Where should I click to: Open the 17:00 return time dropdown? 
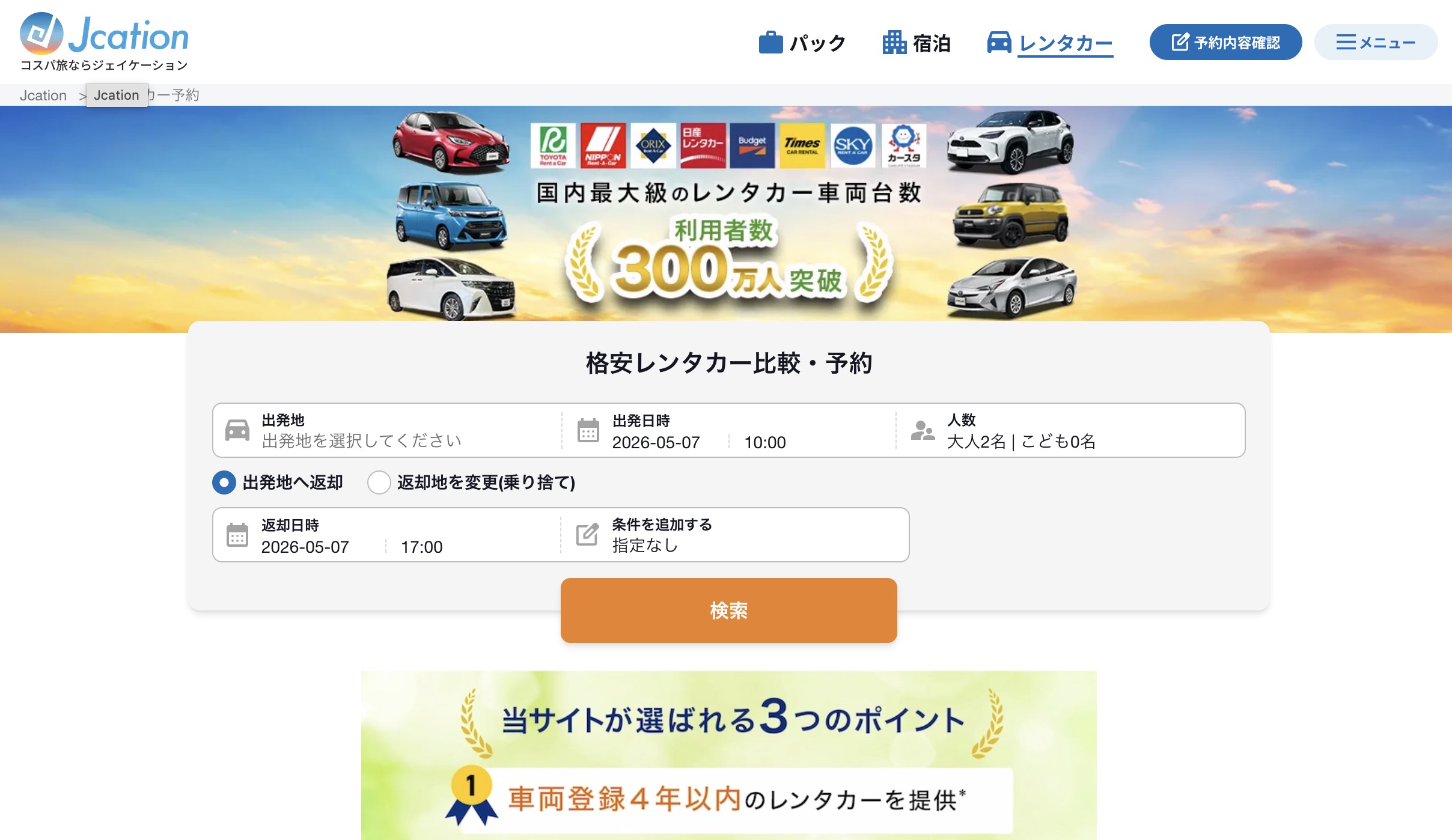pos(421,547)
